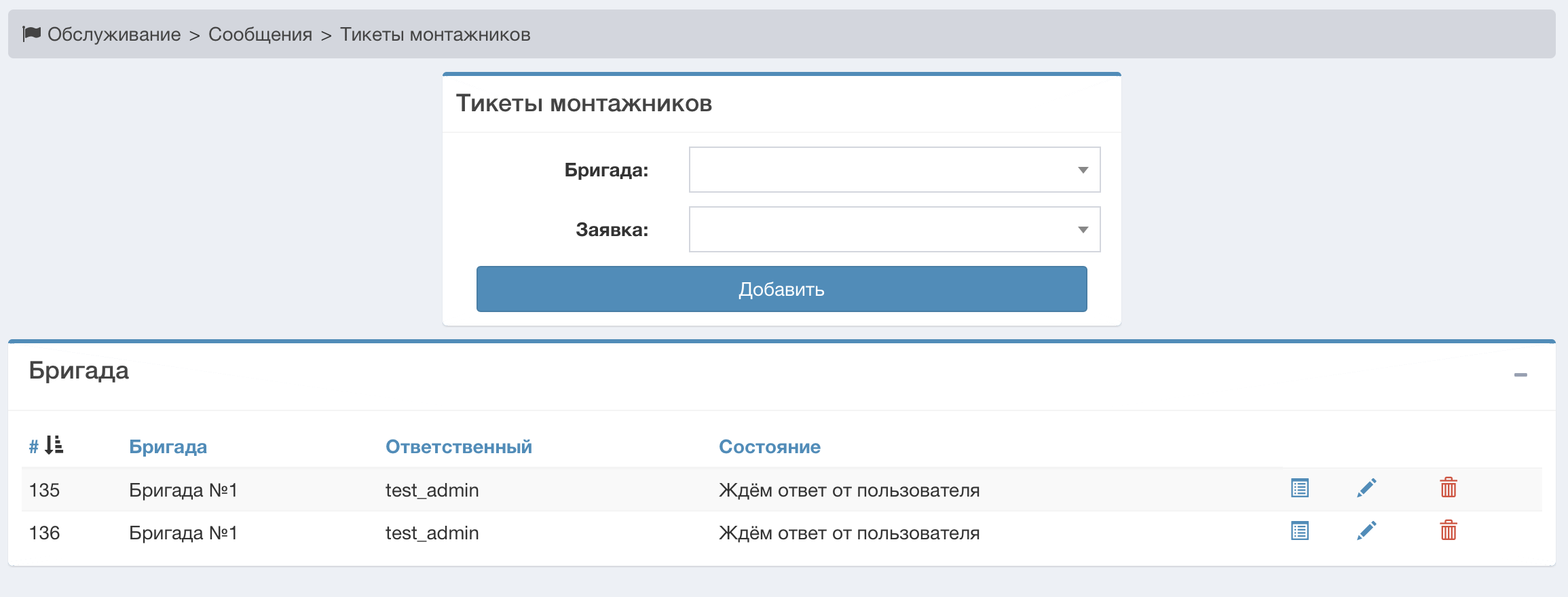Open details list icon for ticket 135
The height and width of the screenshot is (597, 1568).
click(x=1299, y=488)
